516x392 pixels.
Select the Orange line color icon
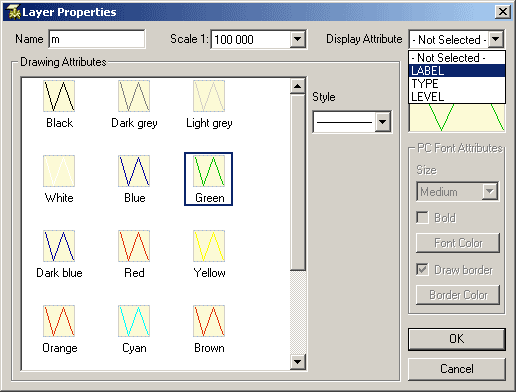tap(59, 321)
